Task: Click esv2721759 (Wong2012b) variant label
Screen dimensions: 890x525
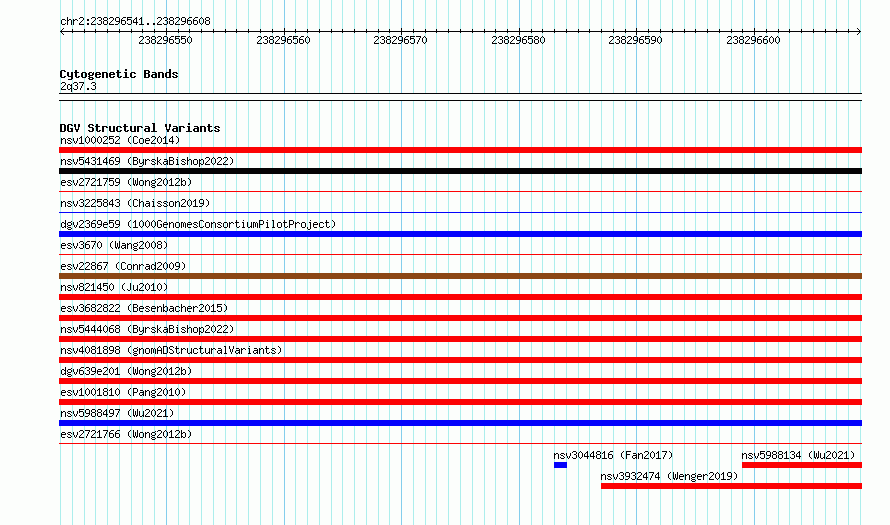Action: coord(126,182)
